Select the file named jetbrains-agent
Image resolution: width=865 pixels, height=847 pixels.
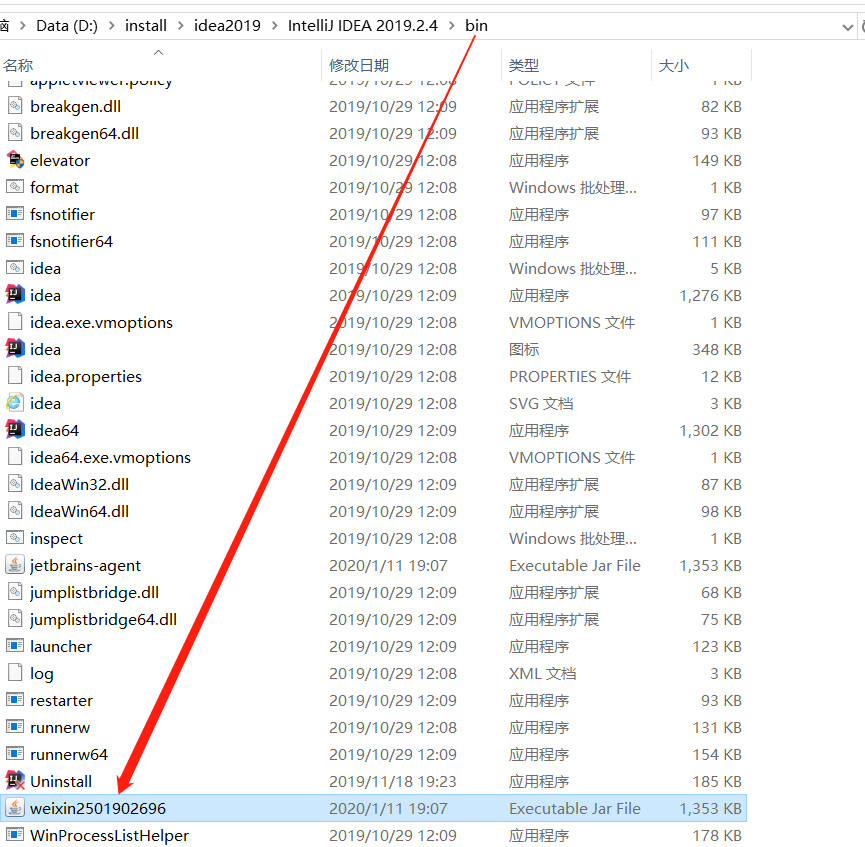point(85,566)
